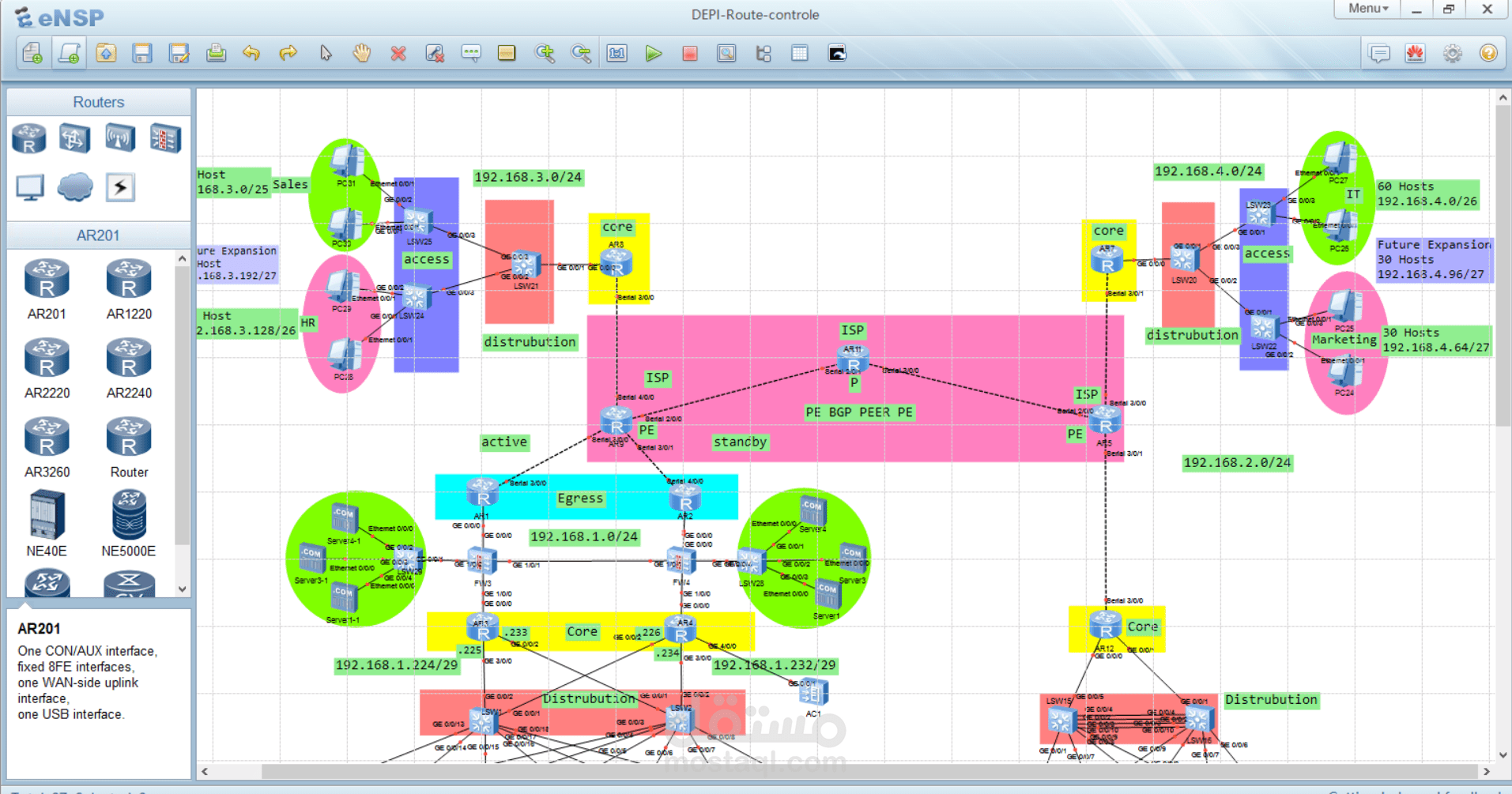The width and height of the screenshot is (1512, 794).
Task: Select the hand pan tool
Action: click(x=362, y=54)
